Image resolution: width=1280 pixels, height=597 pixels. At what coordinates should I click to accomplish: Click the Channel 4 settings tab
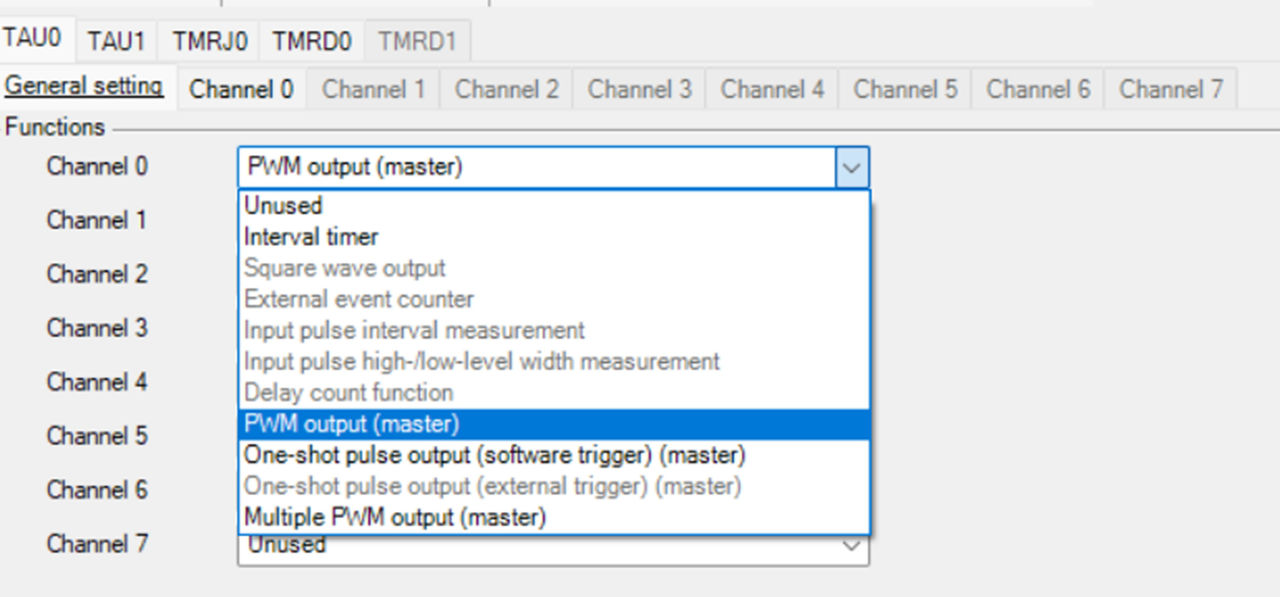click(772, 89)
